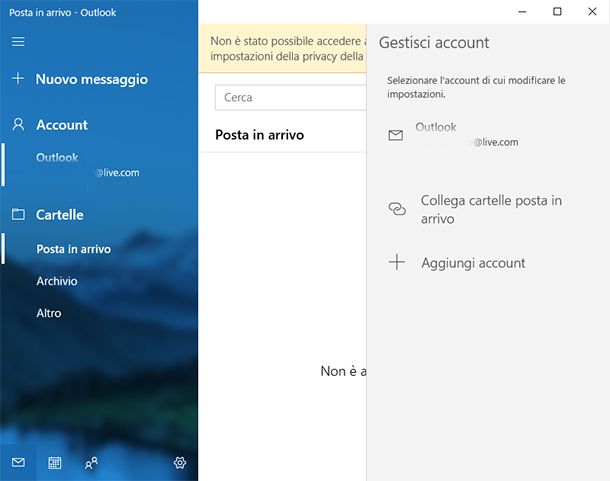Open the Account section heading

pos(62,125)
